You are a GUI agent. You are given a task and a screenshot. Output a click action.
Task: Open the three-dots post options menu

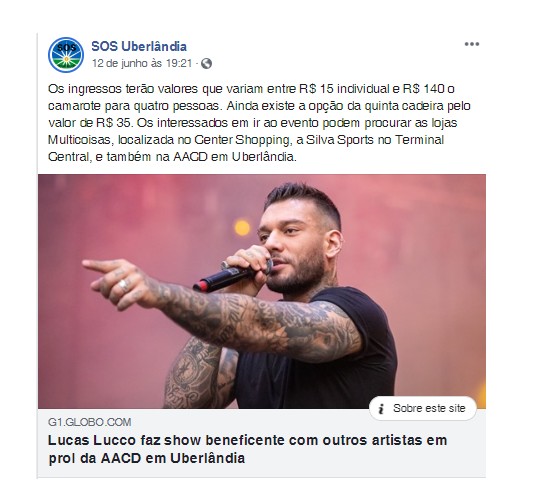[471, 44]
